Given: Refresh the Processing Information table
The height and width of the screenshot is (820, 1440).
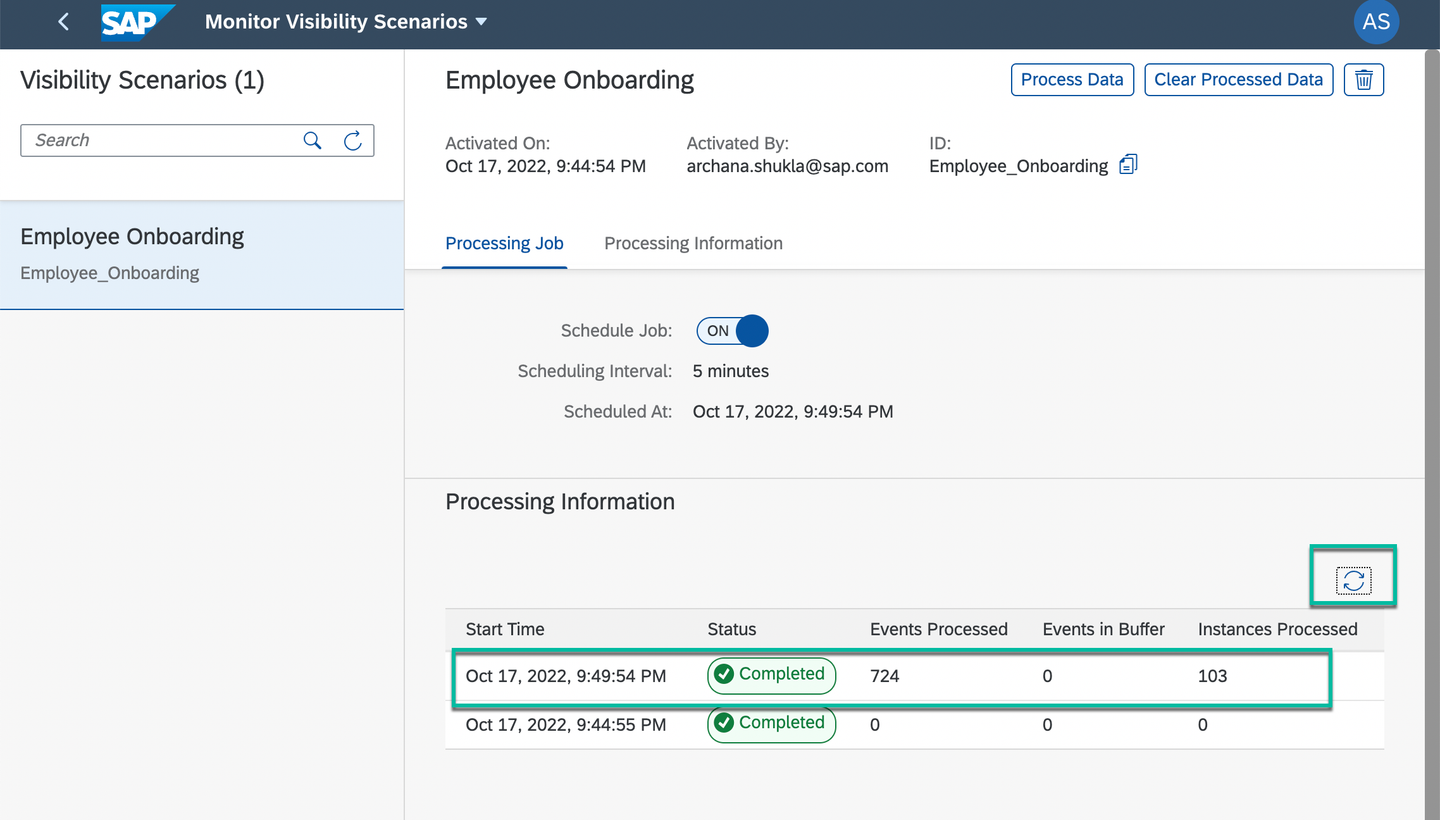Looking at the screenshot, I should pyautogui.click(x=1353, y=580).
